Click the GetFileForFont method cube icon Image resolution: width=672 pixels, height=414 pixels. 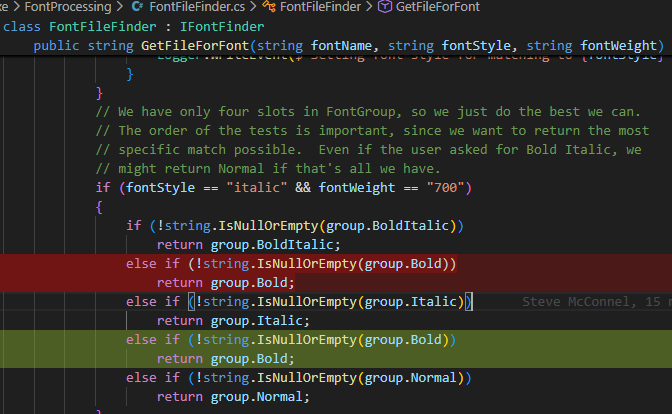tap(384, 7)
